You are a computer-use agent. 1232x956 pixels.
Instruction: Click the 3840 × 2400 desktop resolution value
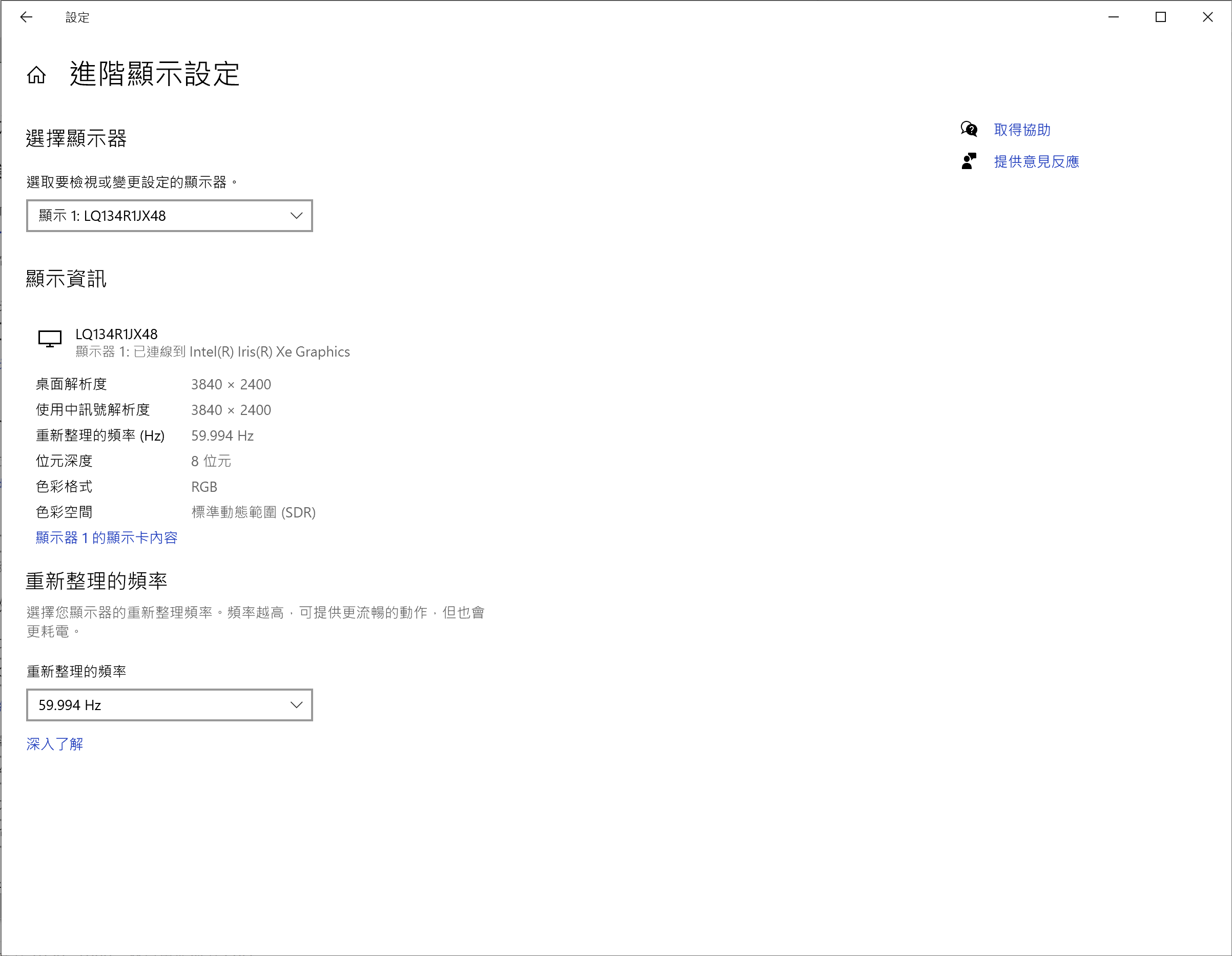point(231,384)
